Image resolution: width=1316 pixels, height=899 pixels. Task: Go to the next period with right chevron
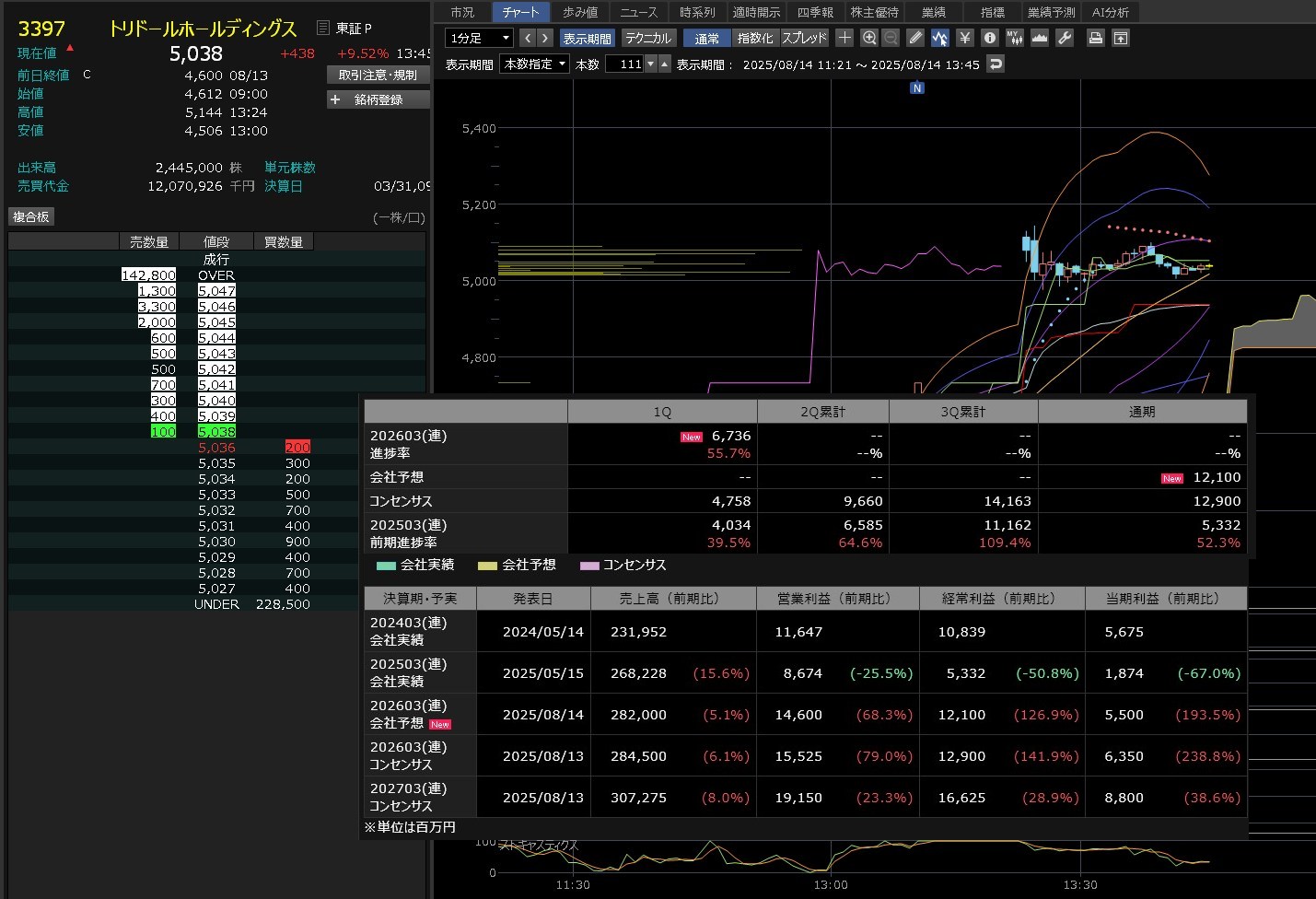coord(545,38)
